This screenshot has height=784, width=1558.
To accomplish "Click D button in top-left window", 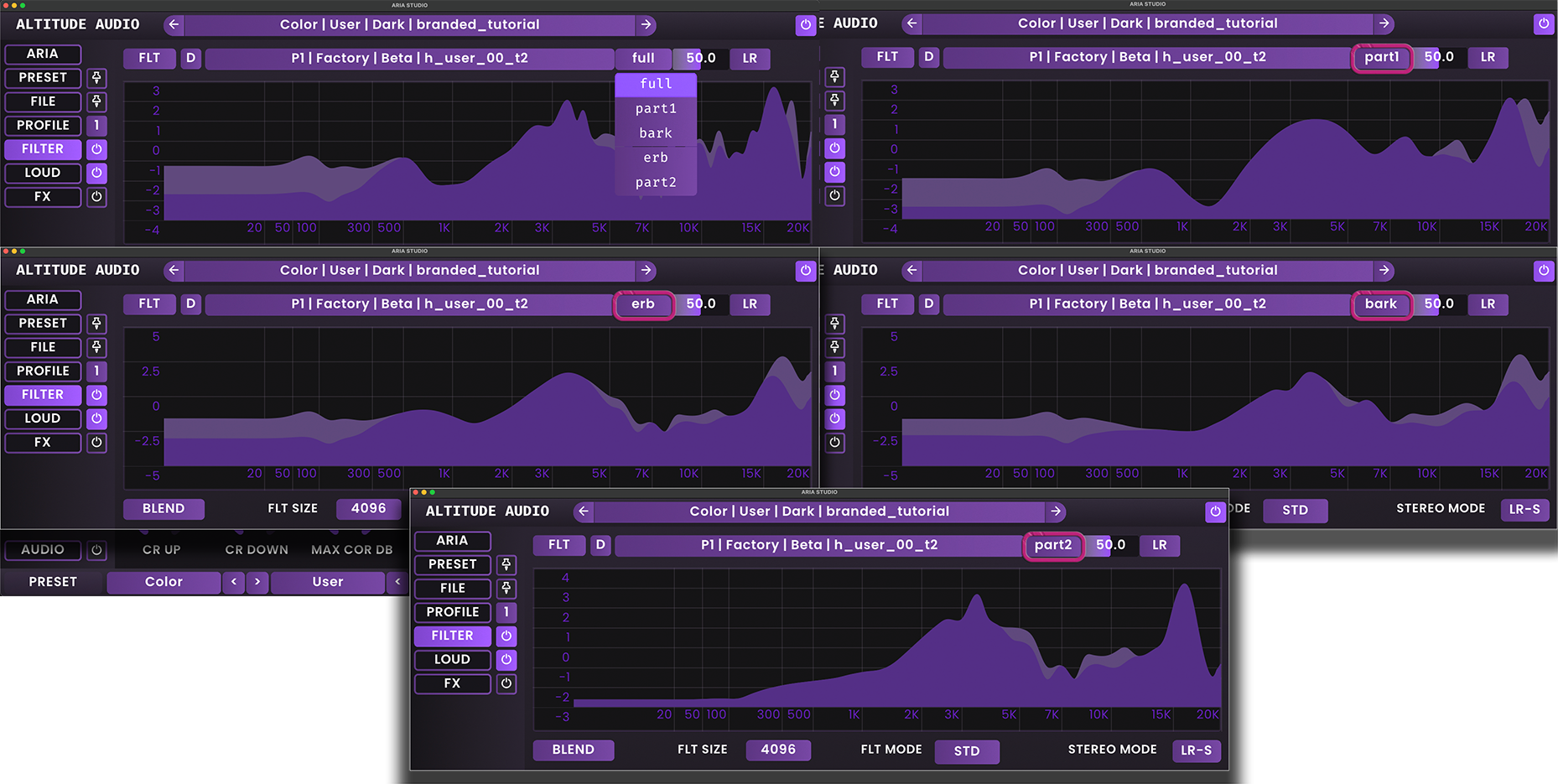I will point(191,58).
